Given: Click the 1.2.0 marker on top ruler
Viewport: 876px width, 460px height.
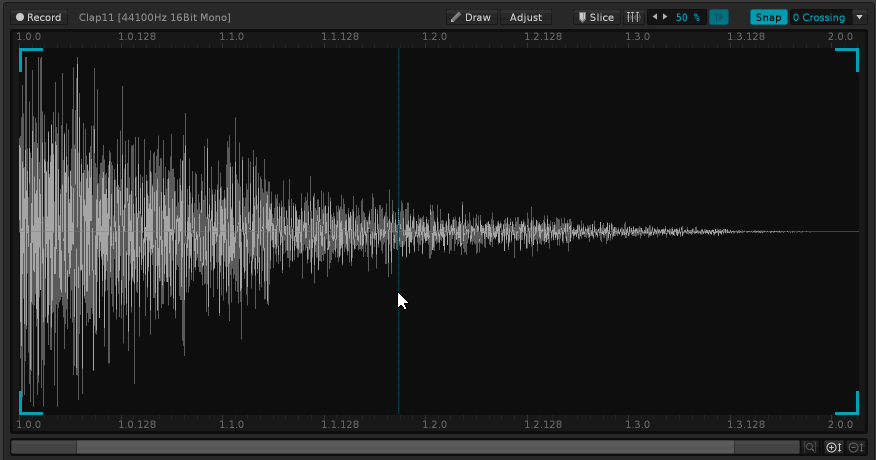Looking at the screenshot, I should [434, 36].
